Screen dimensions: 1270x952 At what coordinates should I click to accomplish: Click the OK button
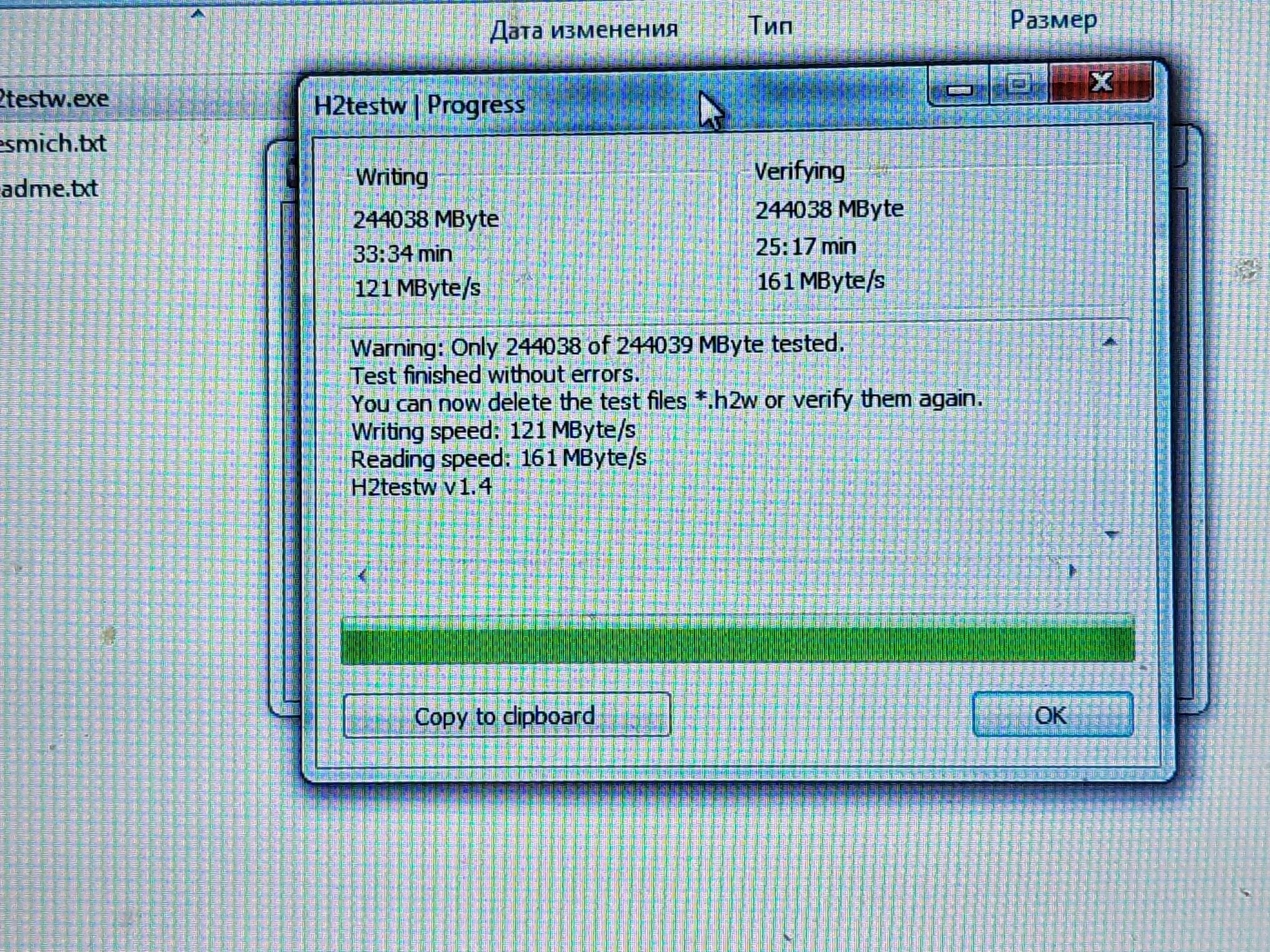point(1052,715)
